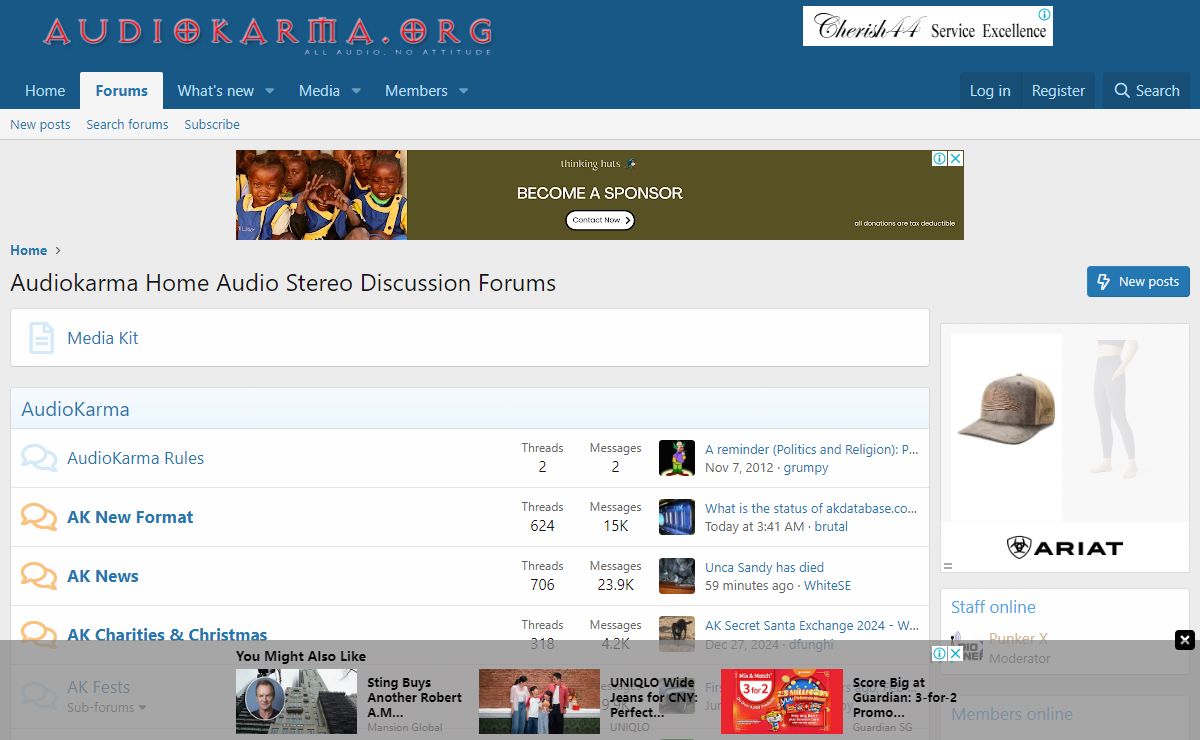This screenshot has height=740, width=1200.
Task: Open the What's new nav item
Action: pos(216,91)
